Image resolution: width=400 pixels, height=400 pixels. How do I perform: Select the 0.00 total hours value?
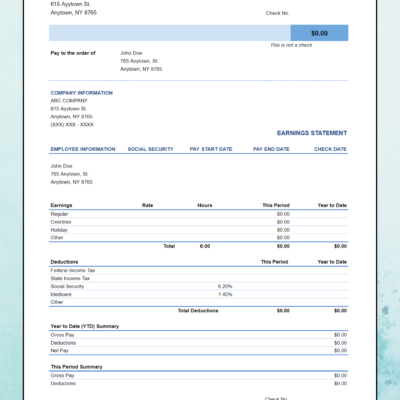tap(205, 246)
